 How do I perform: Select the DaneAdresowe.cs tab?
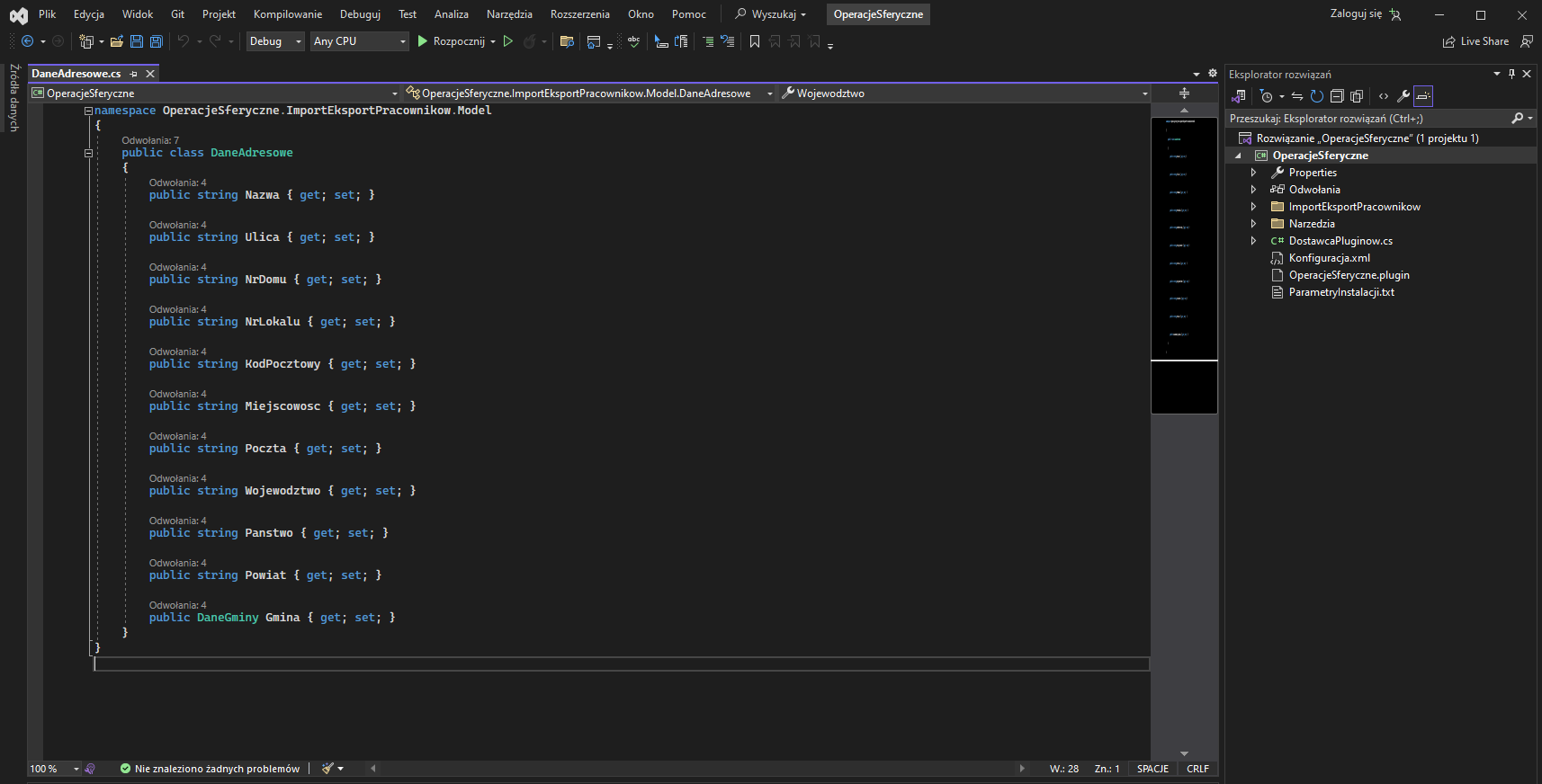[76, 74]
